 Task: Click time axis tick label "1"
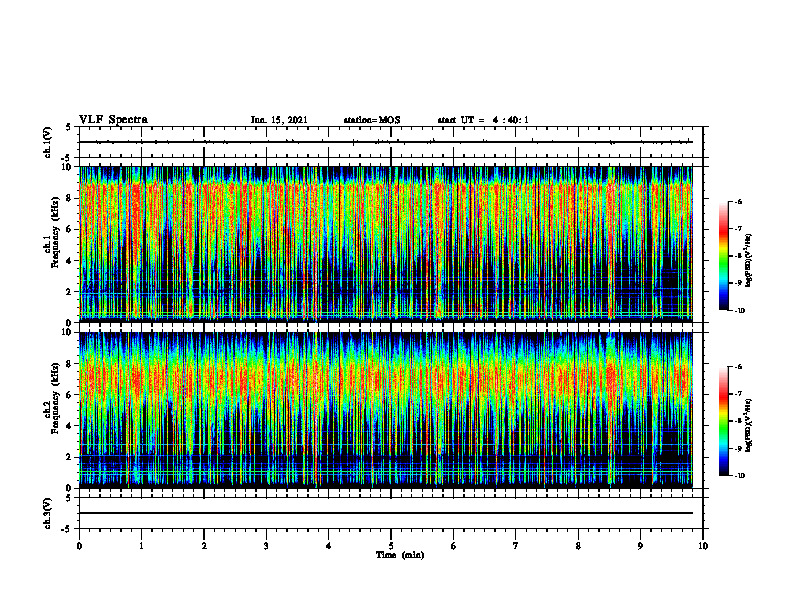(x=141, y=546)
